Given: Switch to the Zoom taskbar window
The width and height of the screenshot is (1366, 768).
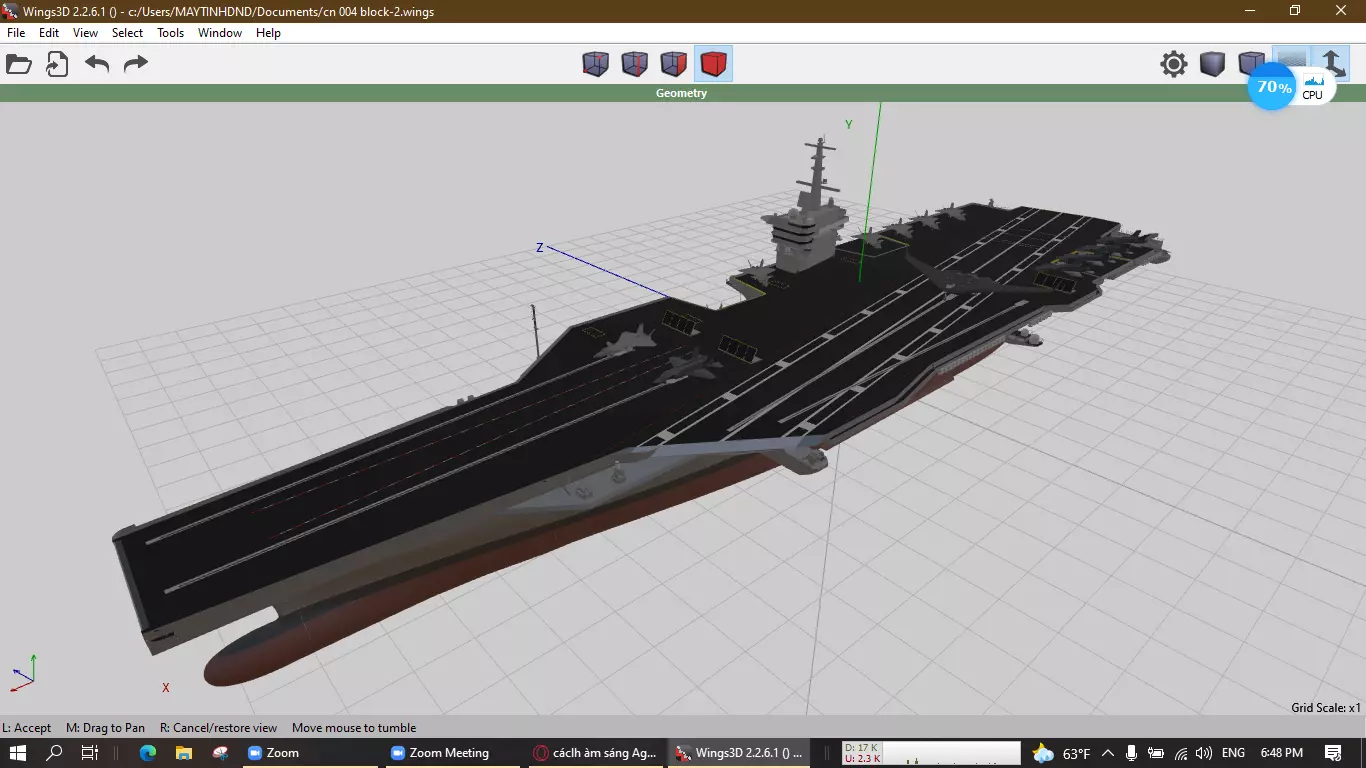Looking at the screenshot, I should (x=312, y=753).
